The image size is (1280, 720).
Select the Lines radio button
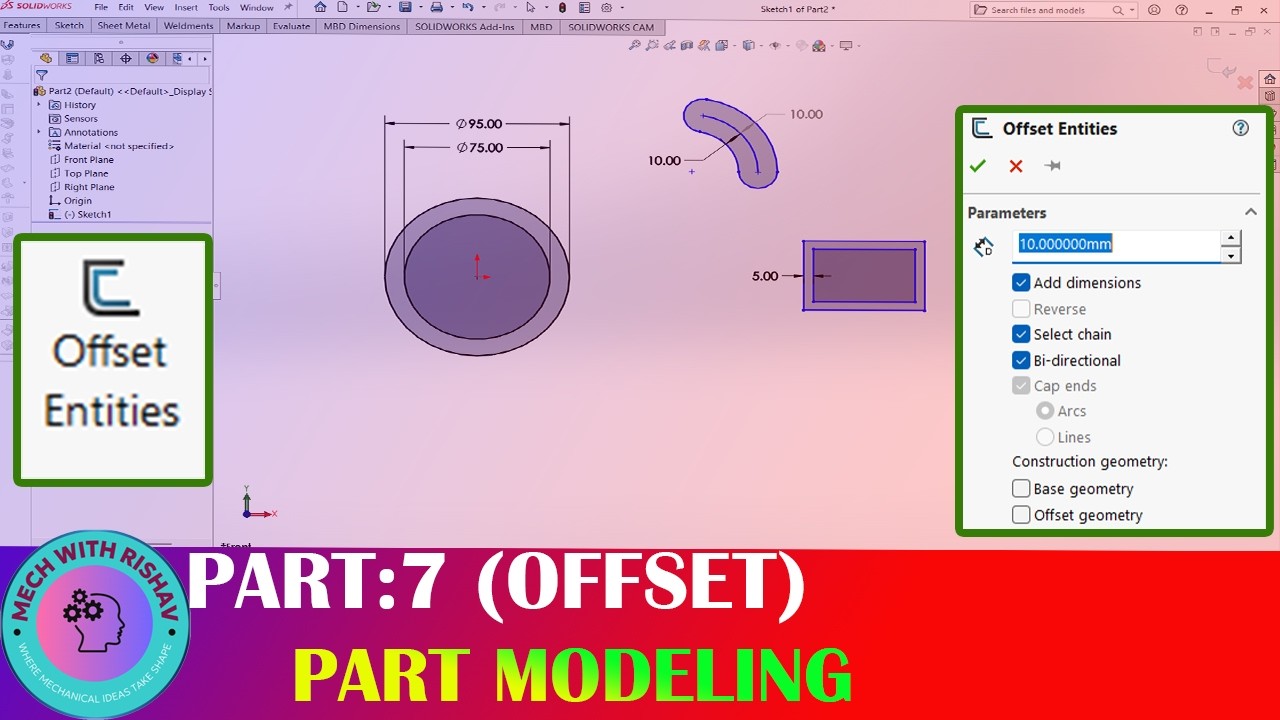[1045, 437]
